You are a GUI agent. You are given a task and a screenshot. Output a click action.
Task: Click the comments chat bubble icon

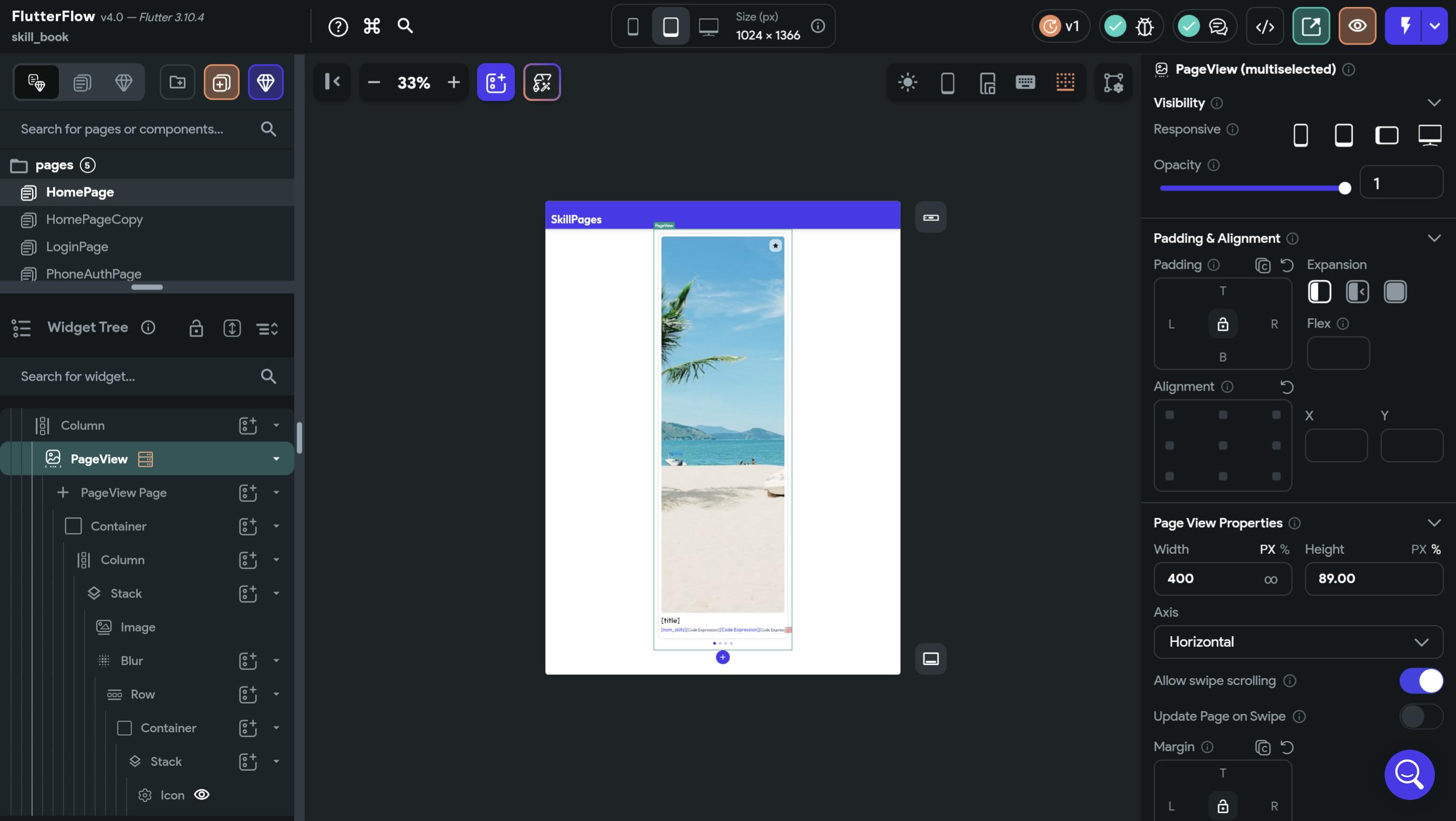click(1218, 26)
